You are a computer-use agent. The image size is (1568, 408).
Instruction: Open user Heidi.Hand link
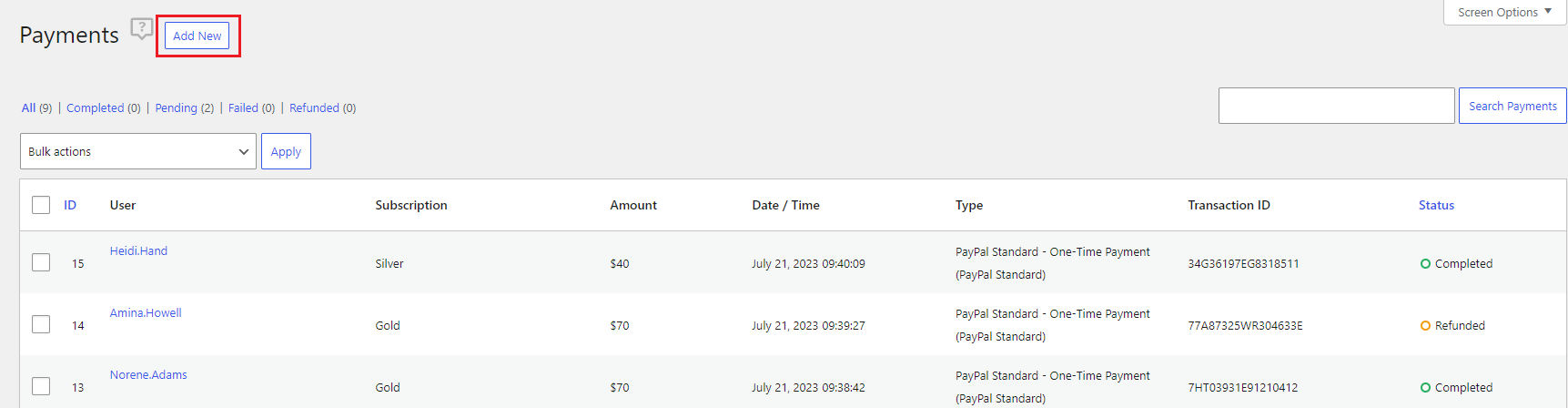point(138,250)
